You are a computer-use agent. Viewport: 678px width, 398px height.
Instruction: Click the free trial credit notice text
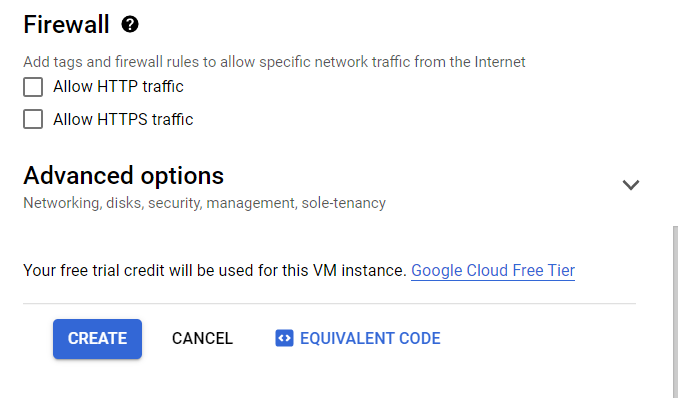215,270
